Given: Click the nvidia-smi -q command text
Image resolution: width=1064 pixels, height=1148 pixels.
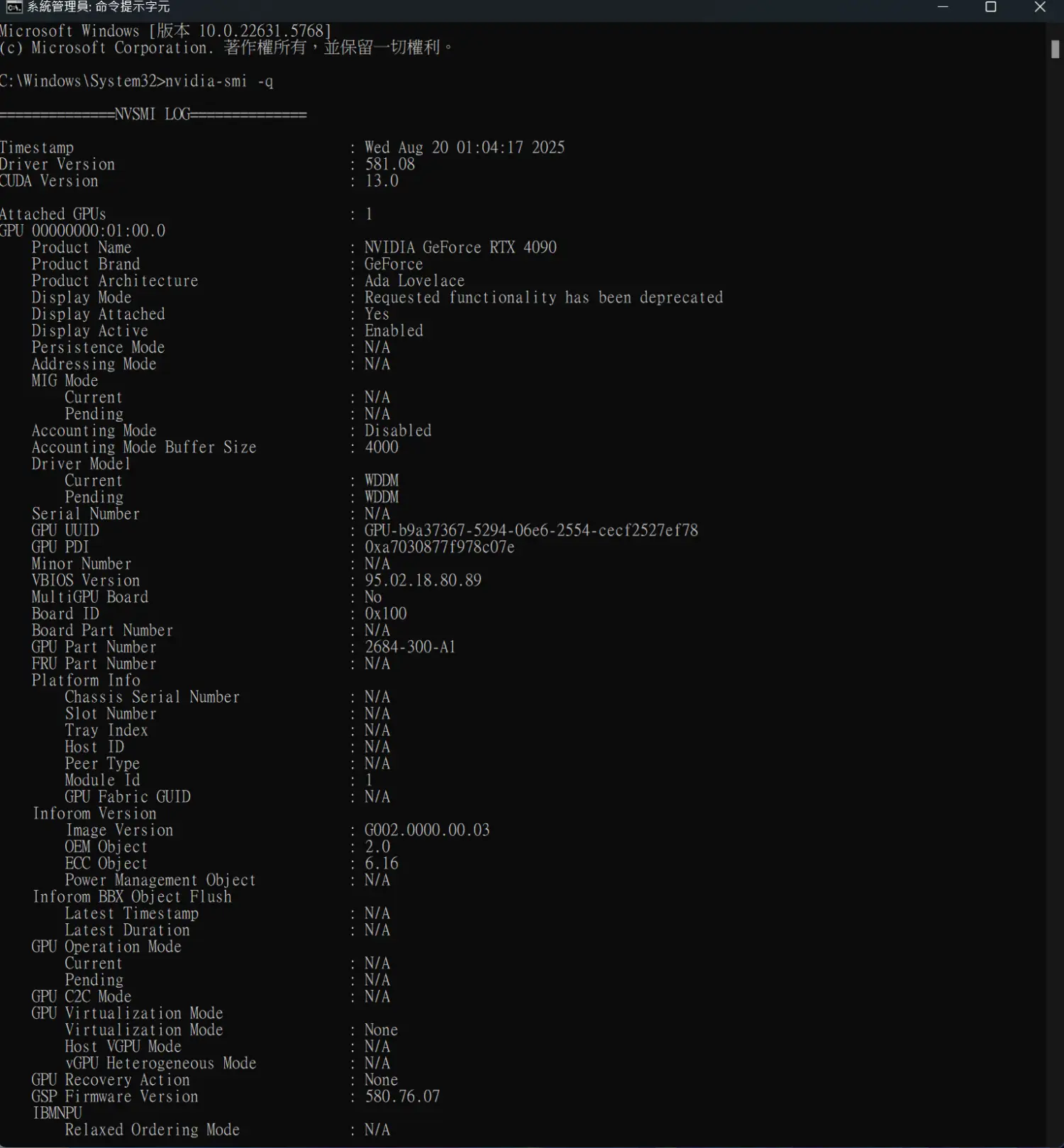Looking at the screenshot, I should click(x=219, y=82).
